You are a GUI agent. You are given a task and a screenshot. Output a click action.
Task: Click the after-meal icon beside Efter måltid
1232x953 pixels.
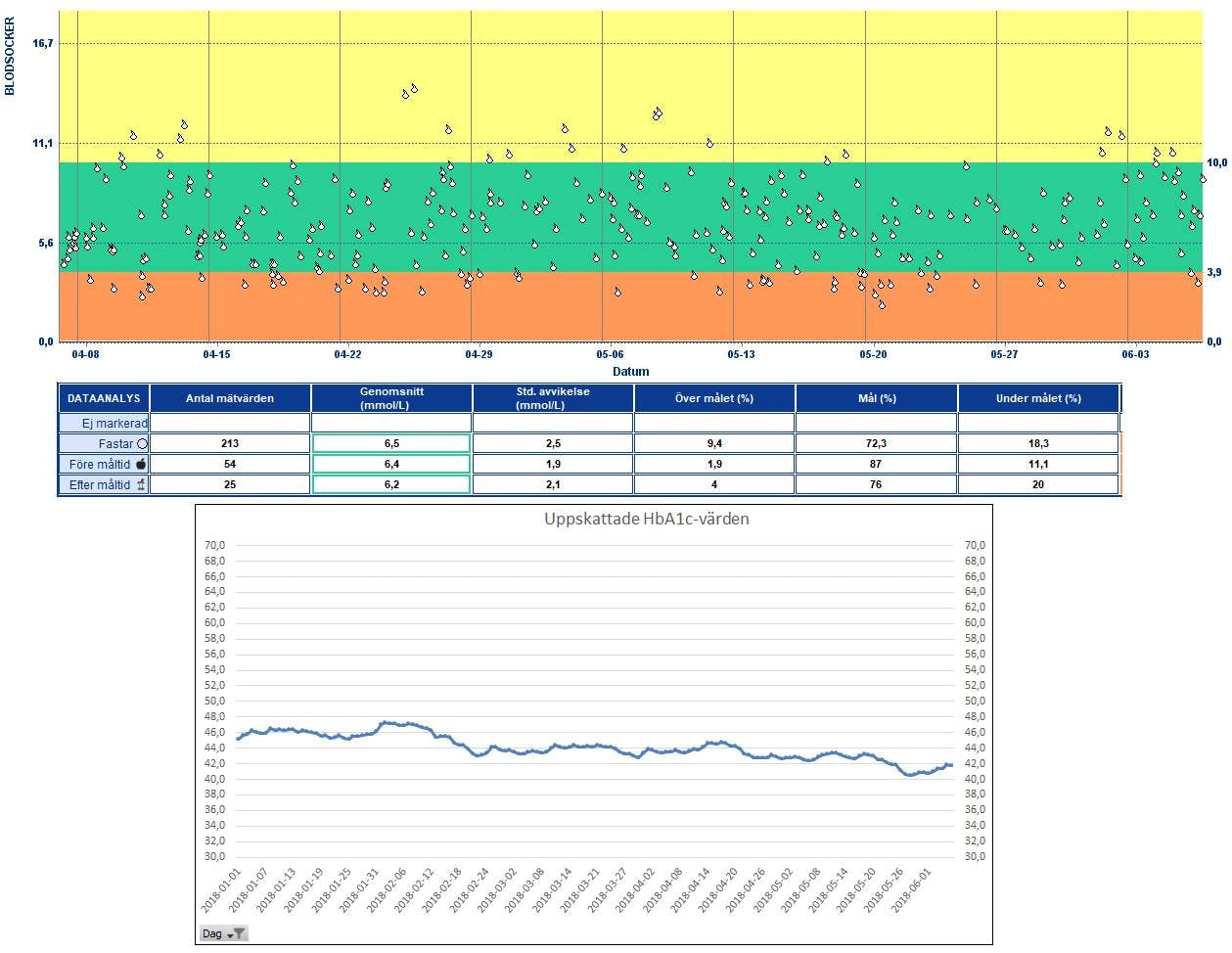point(141,485)
